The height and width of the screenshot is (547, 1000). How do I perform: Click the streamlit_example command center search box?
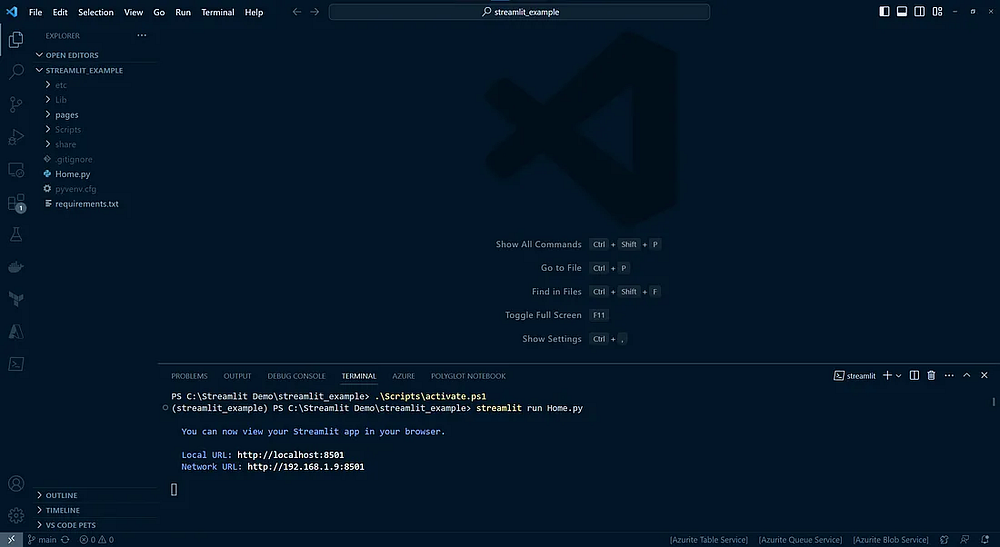pos(519,11)
